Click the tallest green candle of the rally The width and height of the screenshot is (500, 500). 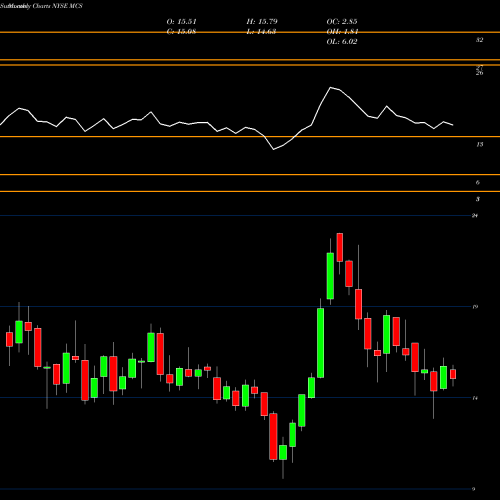click(x=320, y=343)
